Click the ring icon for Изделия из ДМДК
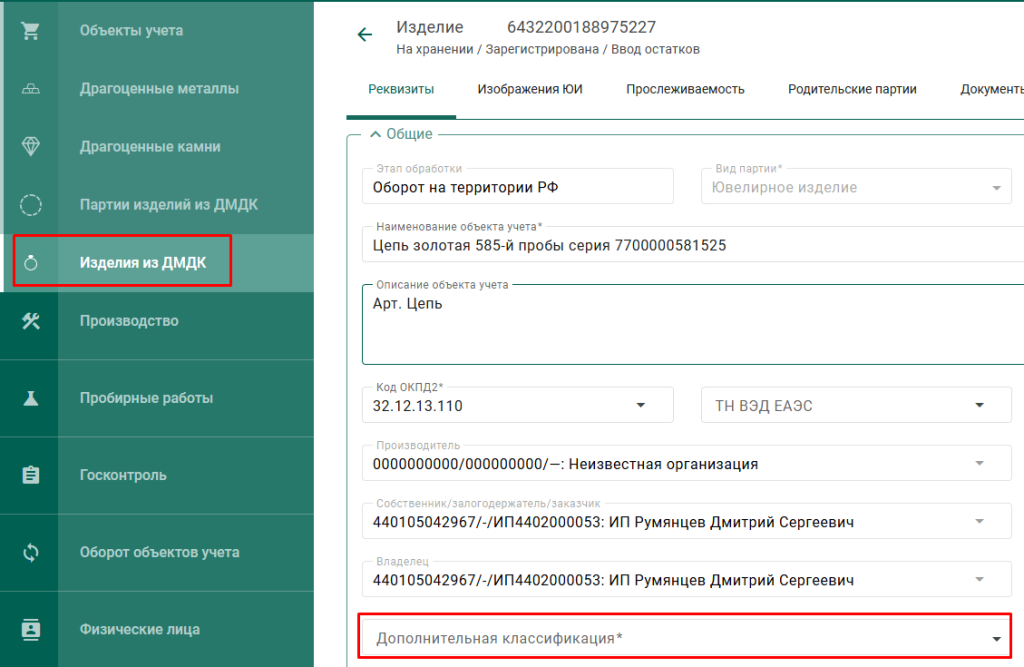This screenshot has width=1024, height=667. click(x=30, y=263)
